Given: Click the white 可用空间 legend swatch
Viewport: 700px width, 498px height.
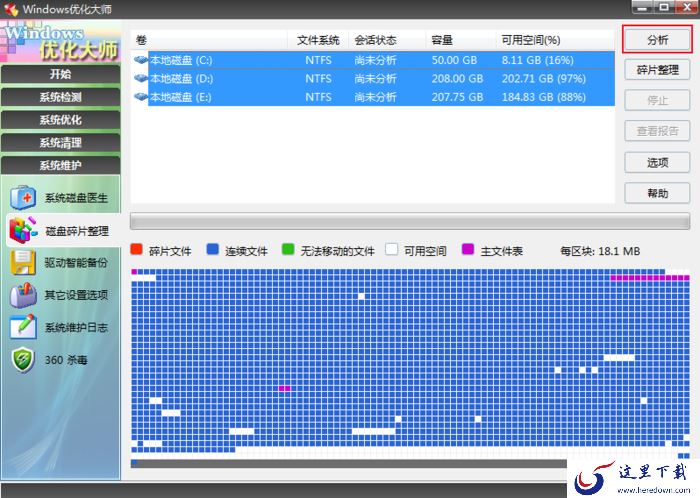Looking at the screenshot, I should point(392,249).
